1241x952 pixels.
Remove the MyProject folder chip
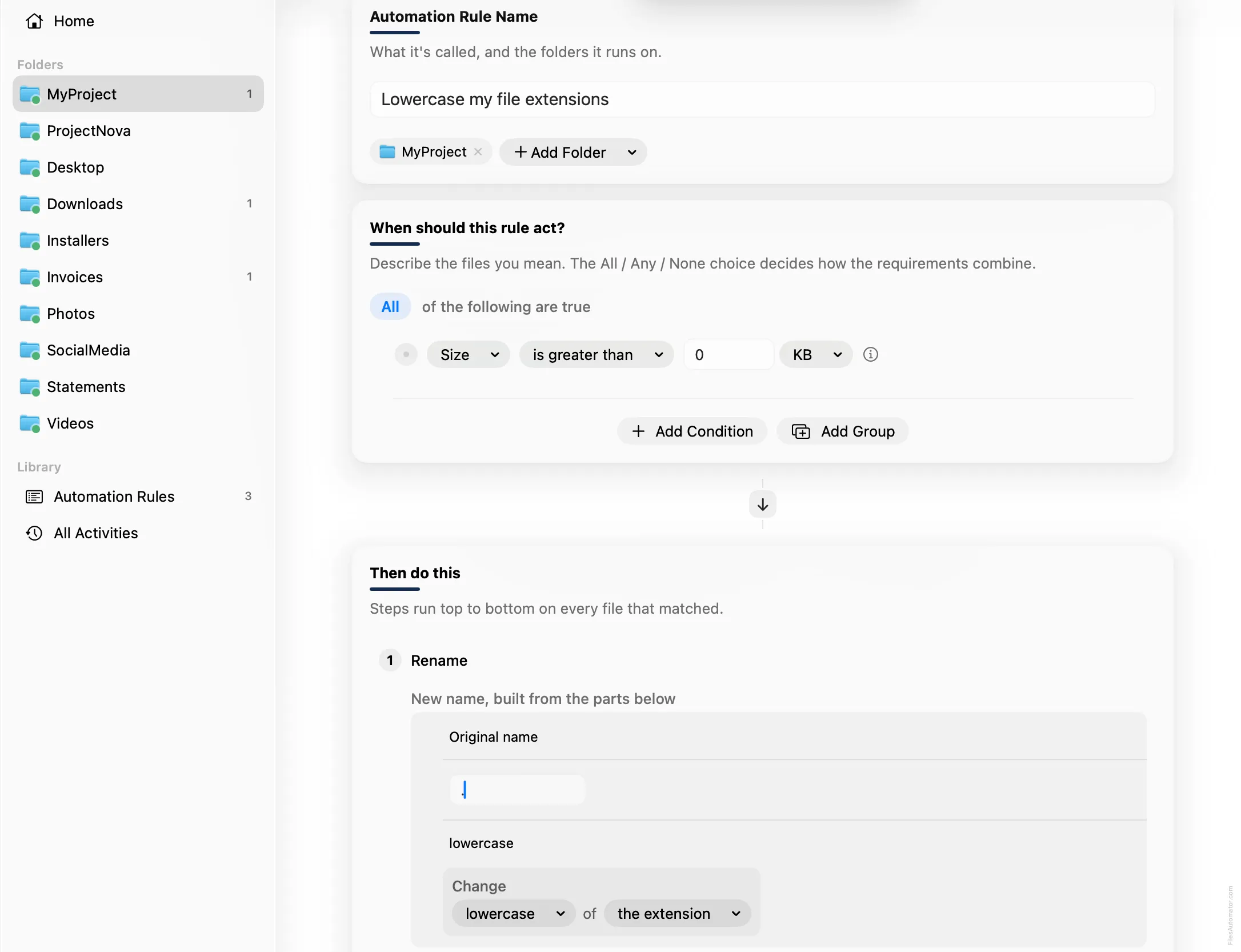click(x=478, y=152)
